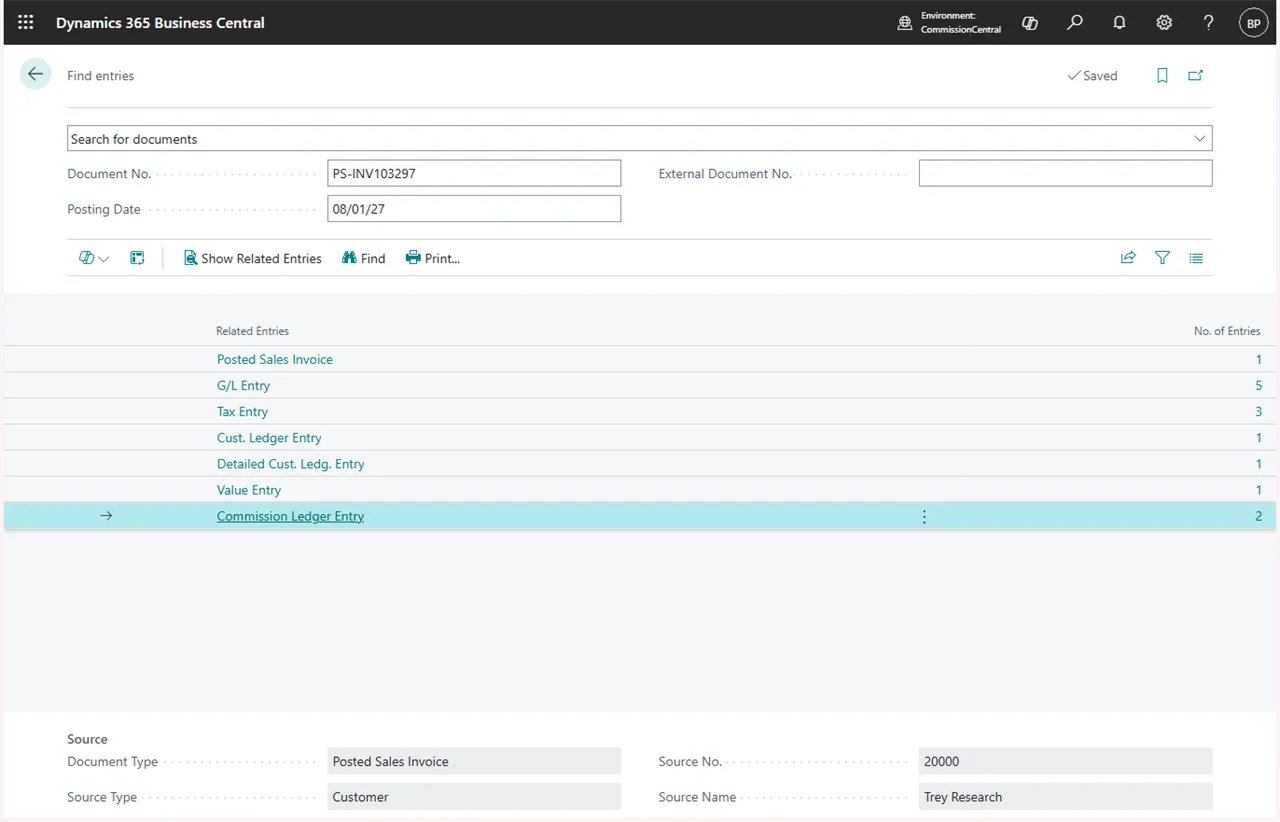Screen dimensions: 1280x822
Task: Sort by the No. of Entries column header
Action: tap(1227, 331)
